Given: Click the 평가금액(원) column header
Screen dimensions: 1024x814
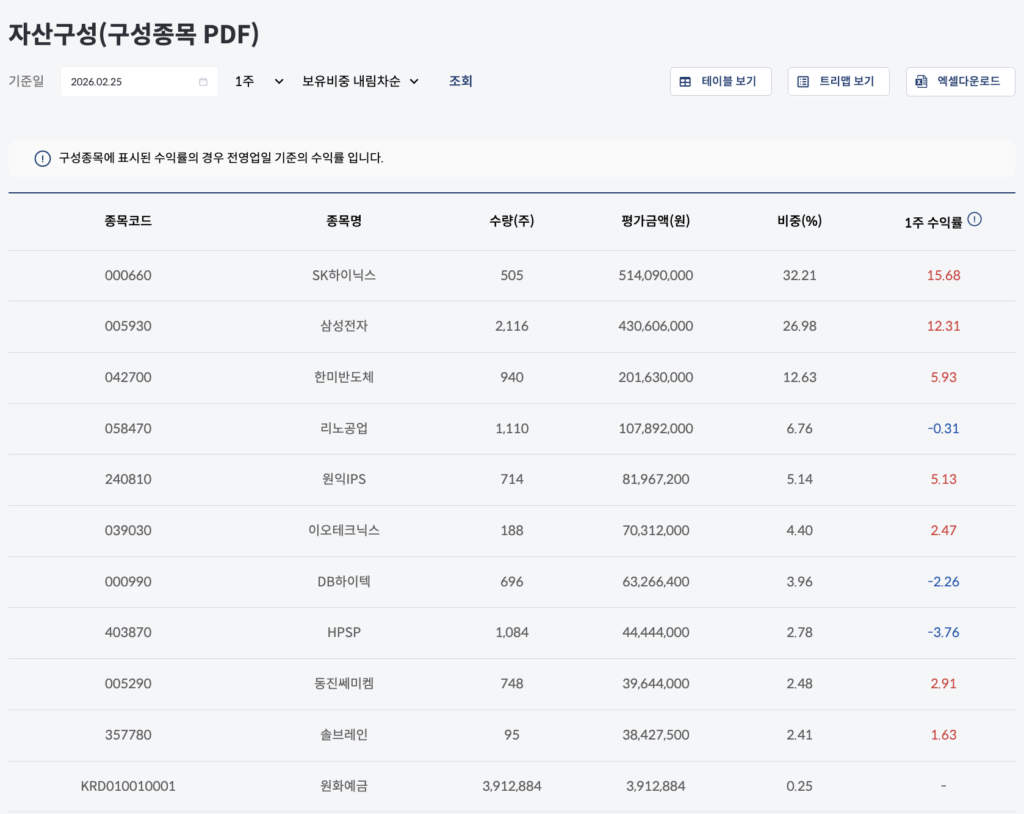Looking at the screenshot, I should tap(655, 221).
